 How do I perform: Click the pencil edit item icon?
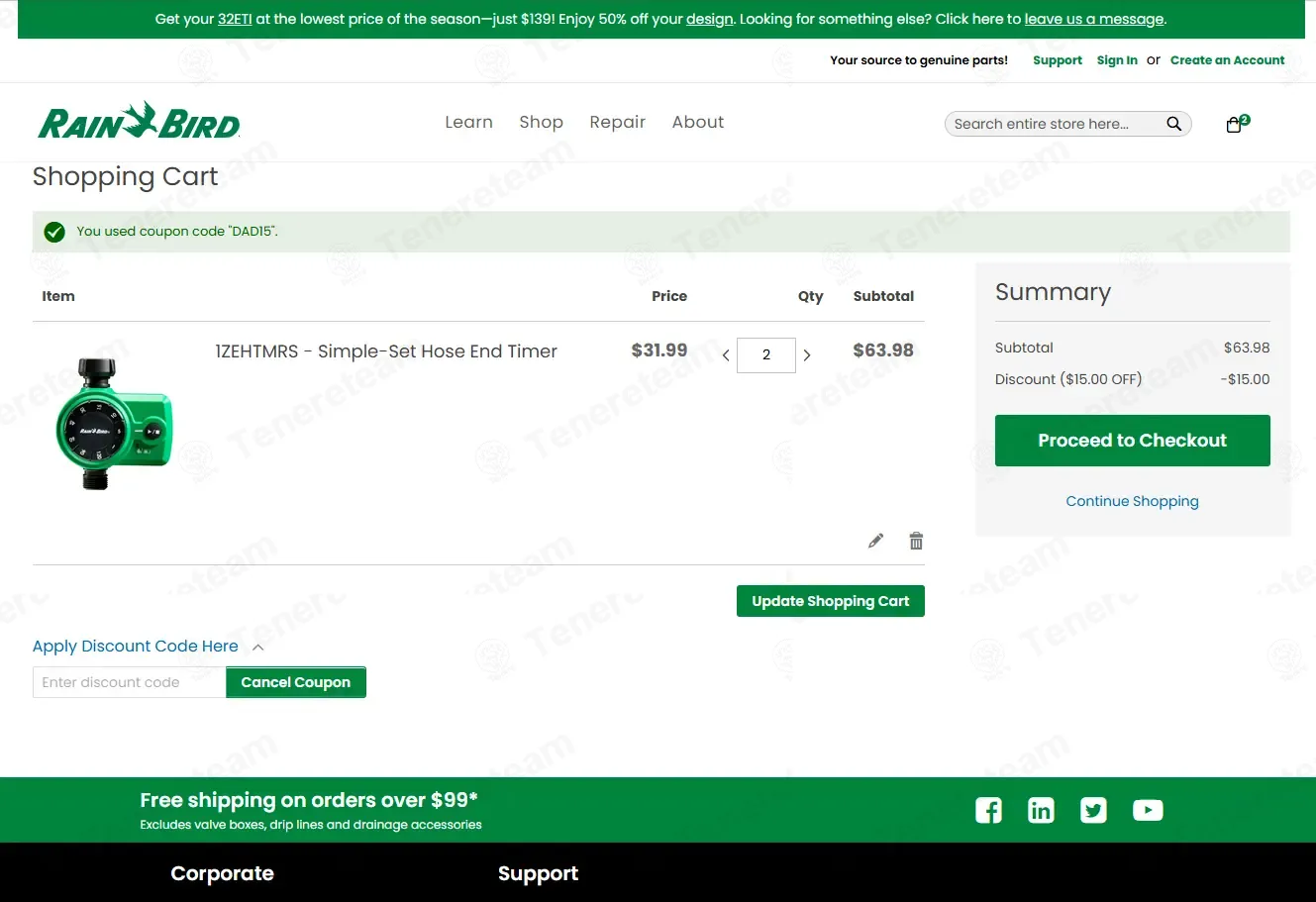875,541
